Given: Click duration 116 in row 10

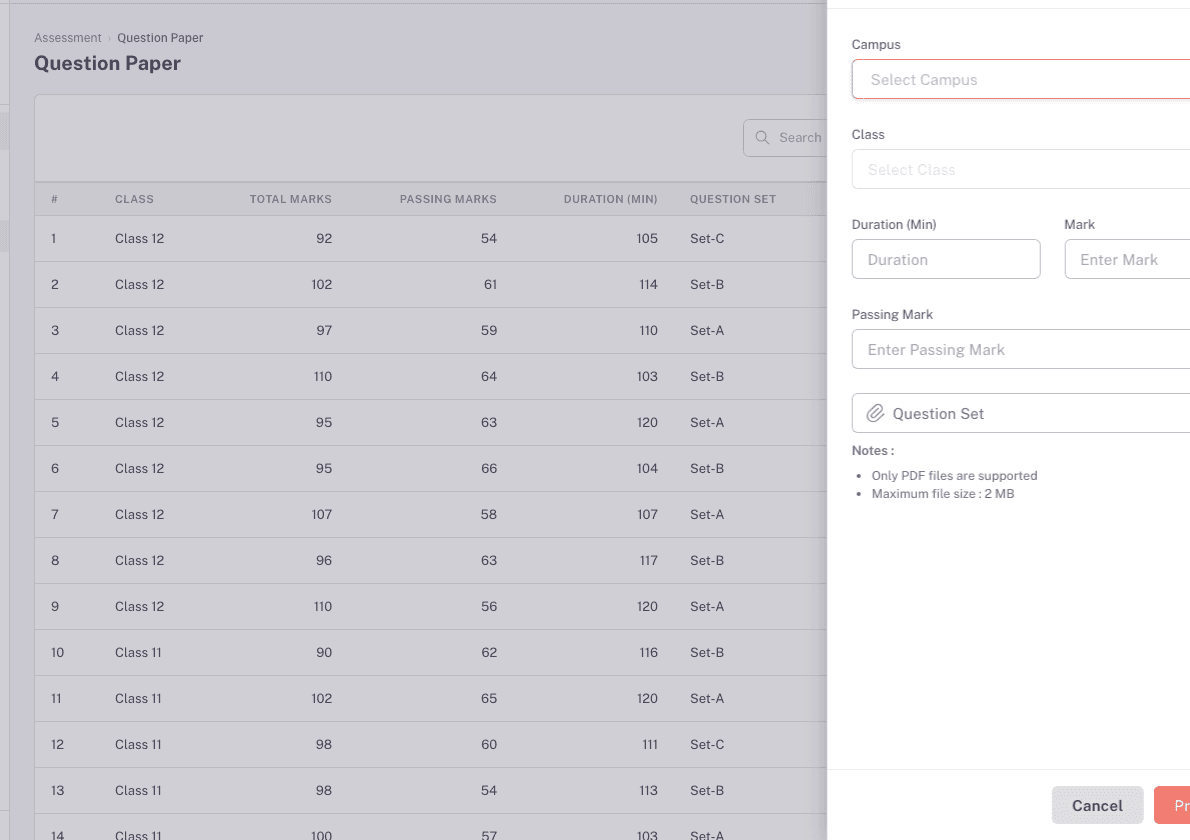Looking at the screenshot, I should pyautogui.click(x=649, y=653).
